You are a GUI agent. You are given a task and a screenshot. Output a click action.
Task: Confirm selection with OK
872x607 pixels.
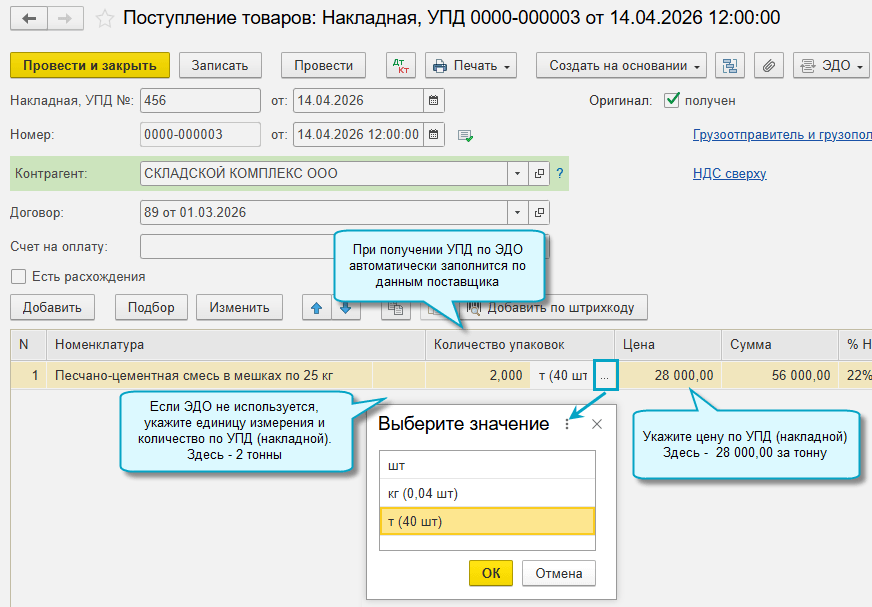pyautogui.click(x=490, y=573)
